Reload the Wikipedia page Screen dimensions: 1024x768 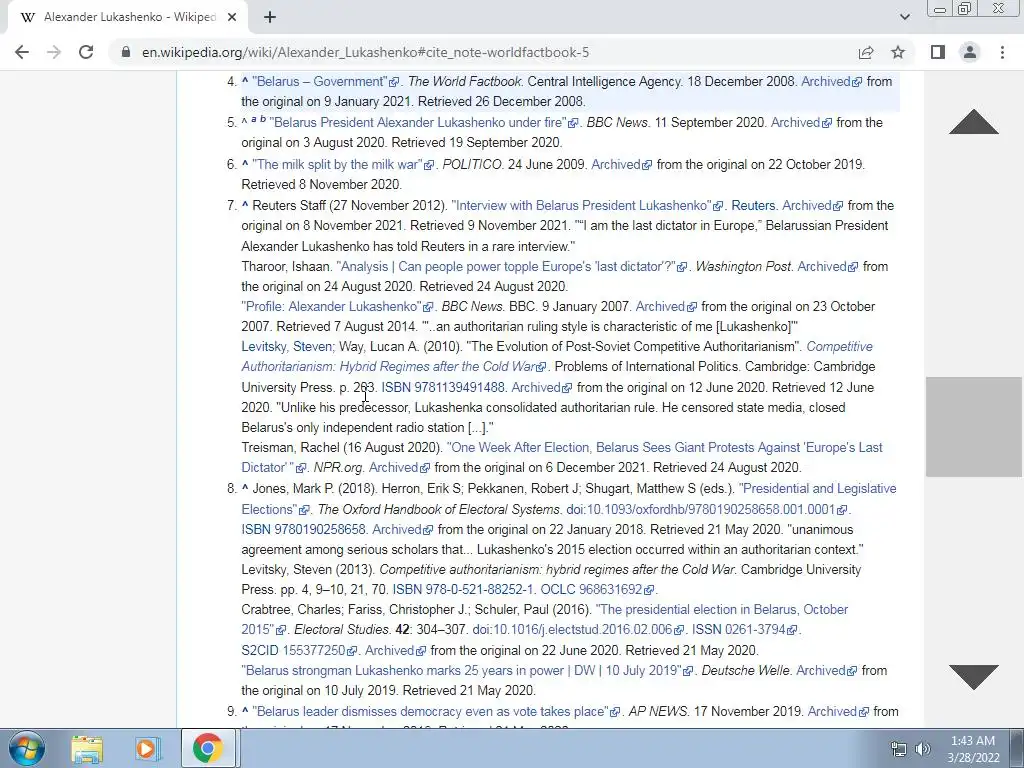click(x=86, y=52)
